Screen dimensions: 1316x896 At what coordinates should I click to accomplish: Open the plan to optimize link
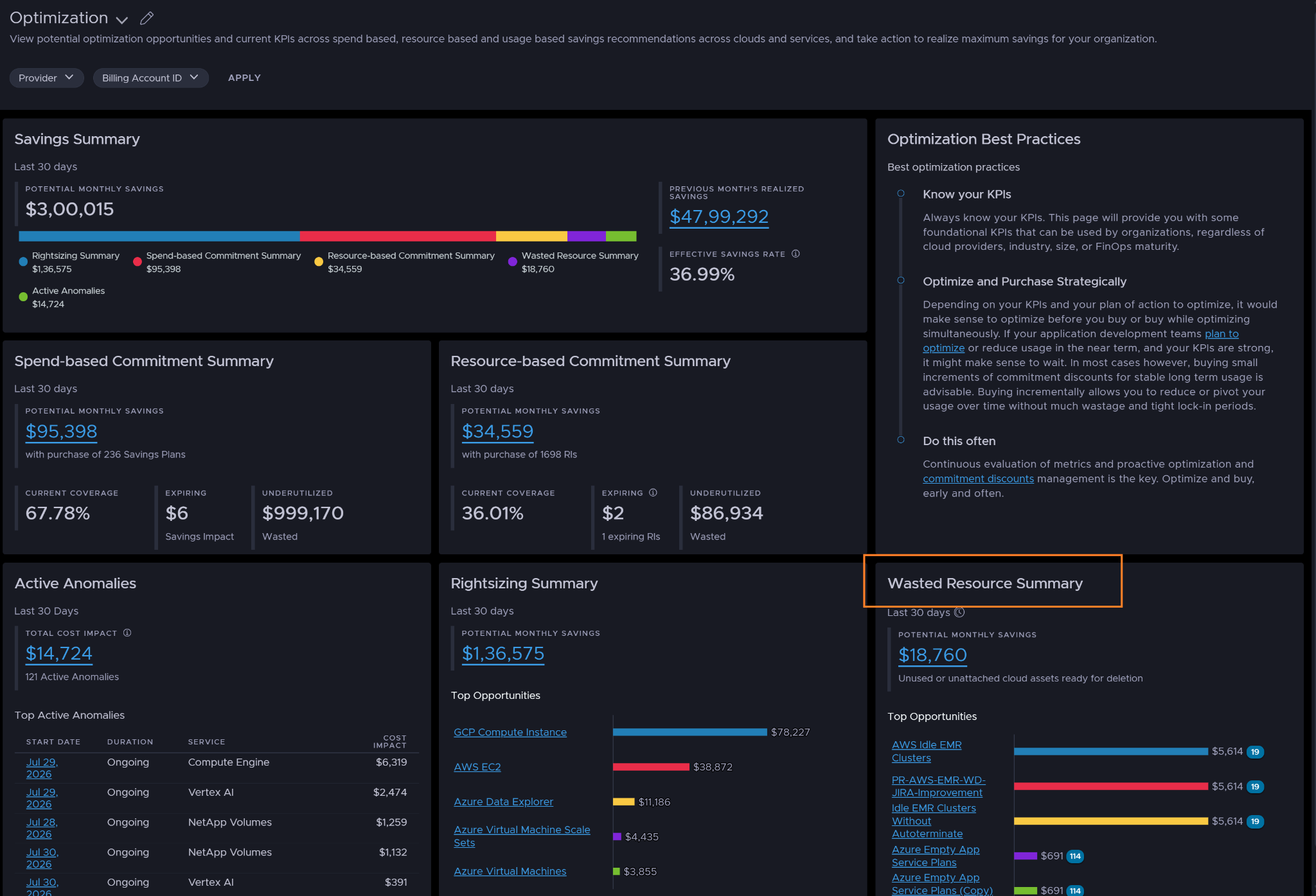tap(1080, 341)
